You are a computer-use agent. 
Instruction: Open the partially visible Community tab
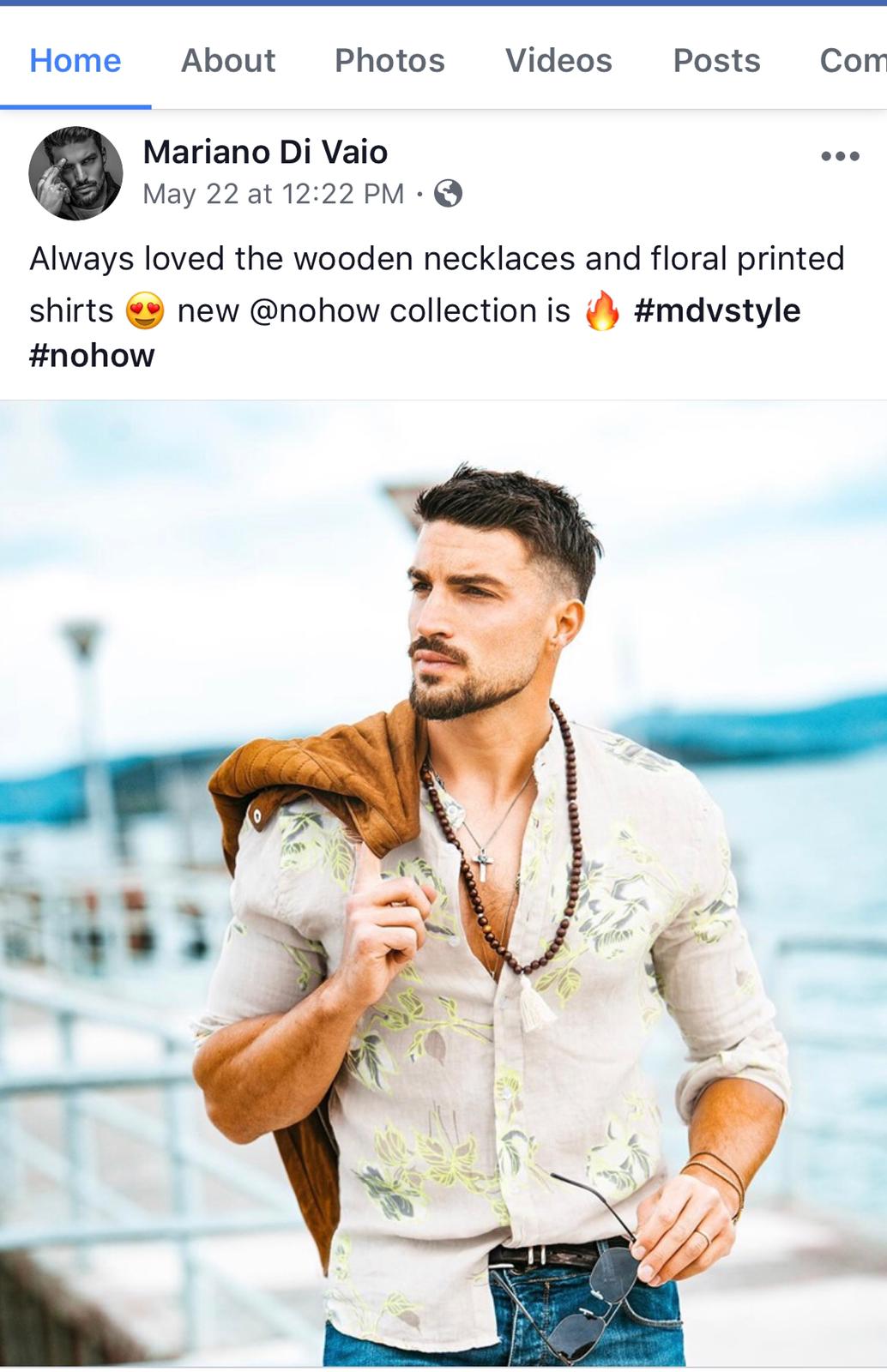pos(853,60)
